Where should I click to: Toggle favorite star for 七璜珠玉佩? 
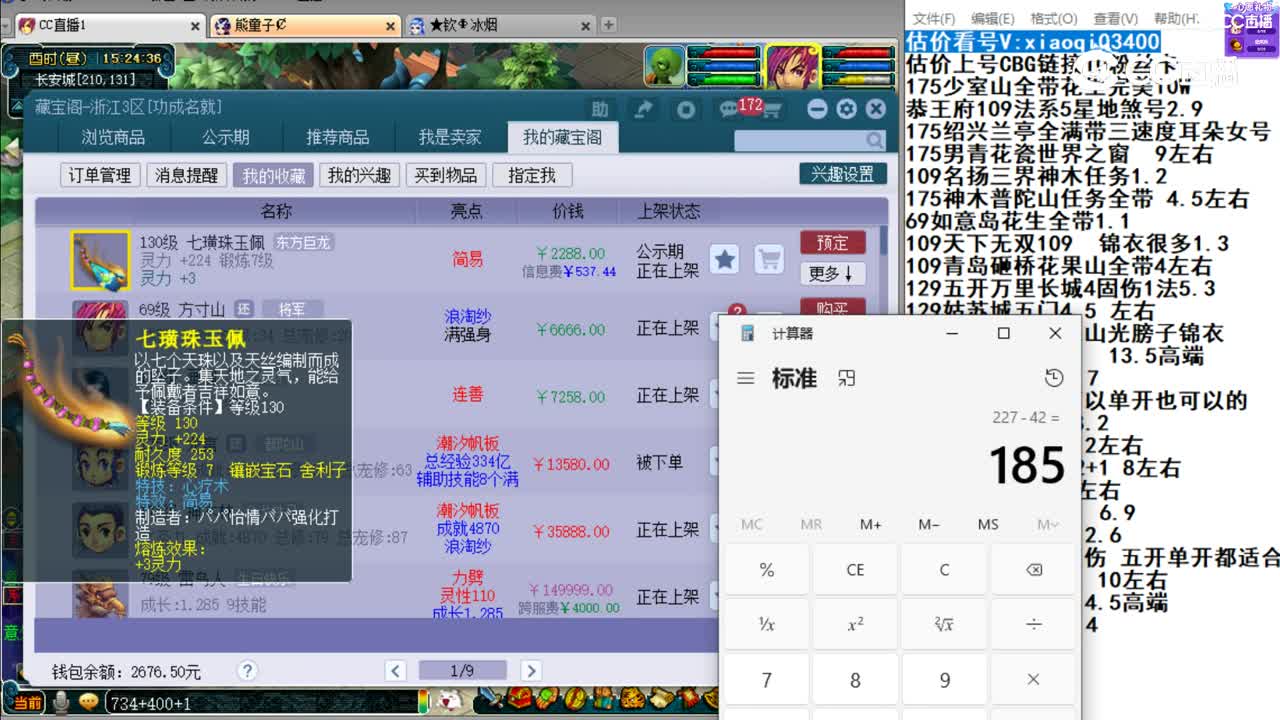pyautogui.click(x=725, y=260)
